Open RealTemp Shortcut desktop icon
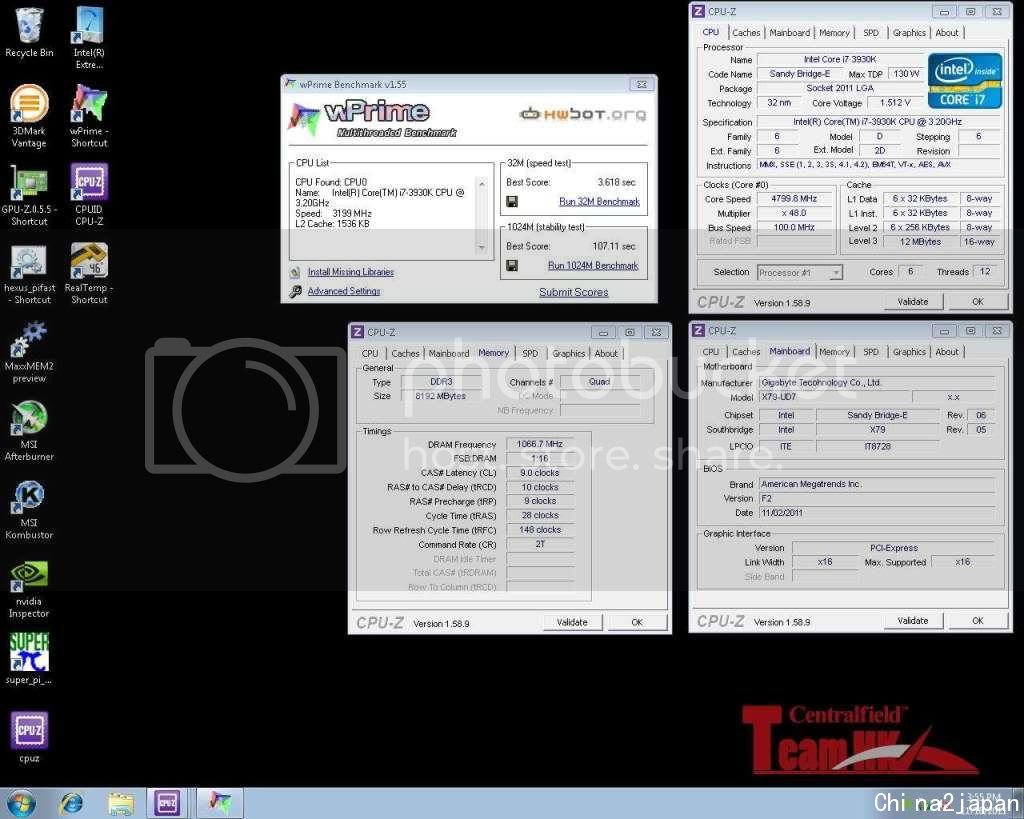The height and width of the screenshot is (819, 1024). (89, 274)
